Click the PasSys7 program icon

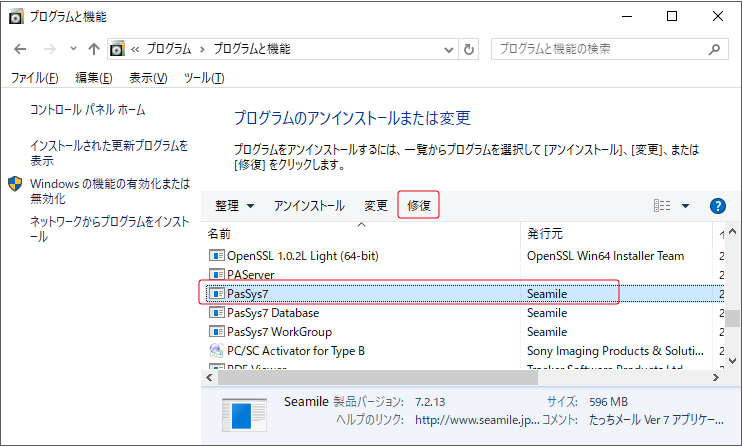pyautogui.click(x=216, y=294)
